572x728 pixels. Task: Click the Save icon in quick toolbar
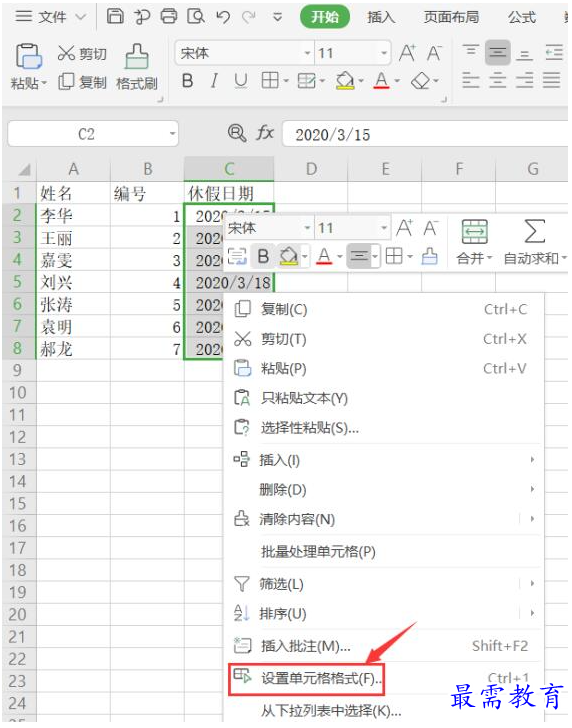[115, 16]
